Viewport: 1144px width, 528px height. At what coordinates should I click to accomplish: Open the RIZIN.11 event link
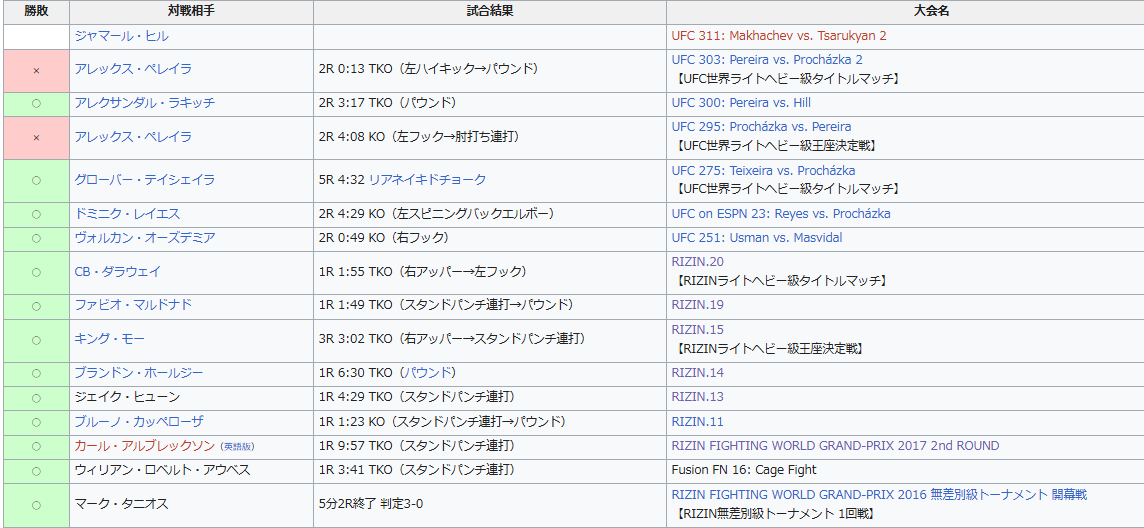point(697,422)
